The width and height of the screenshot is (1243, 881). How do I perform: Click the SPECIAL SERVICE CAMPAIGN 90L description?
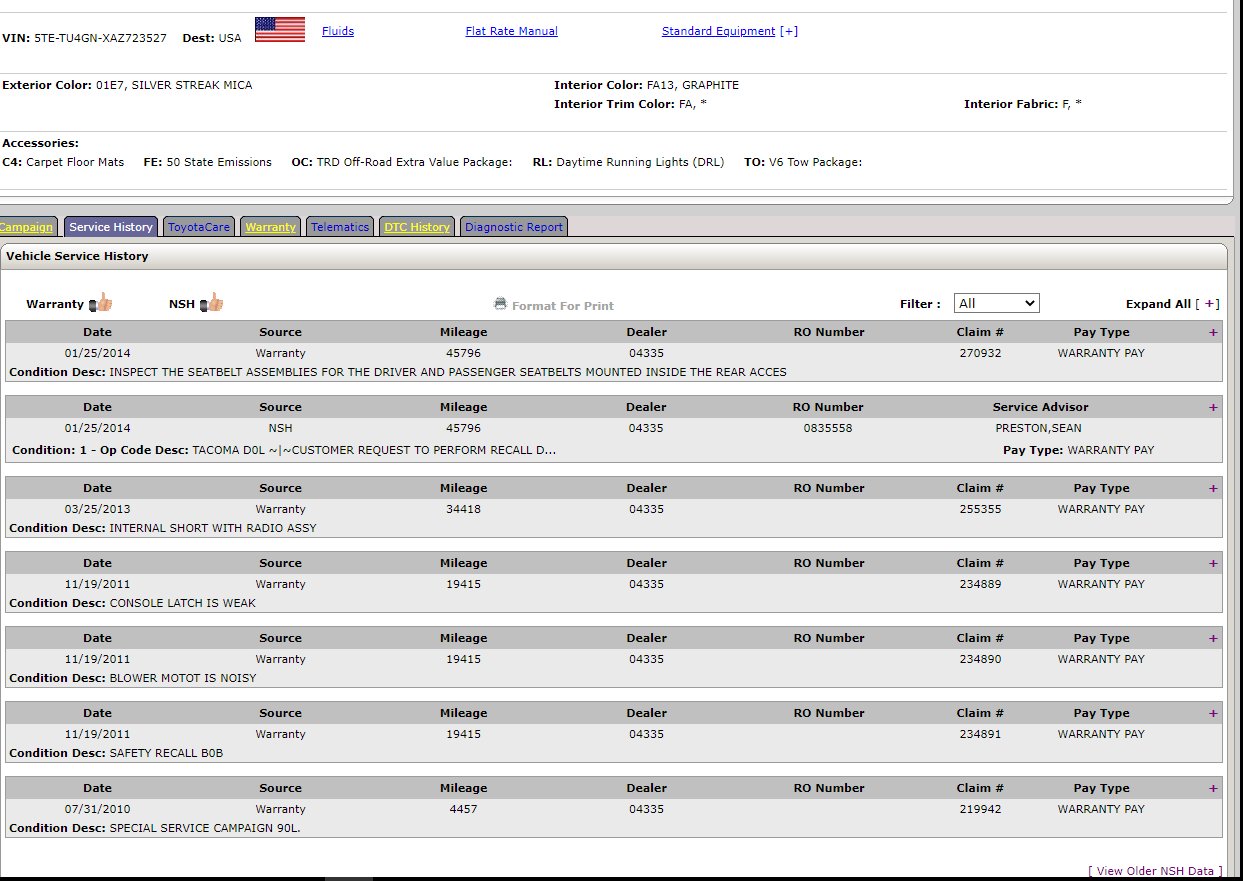205,828
